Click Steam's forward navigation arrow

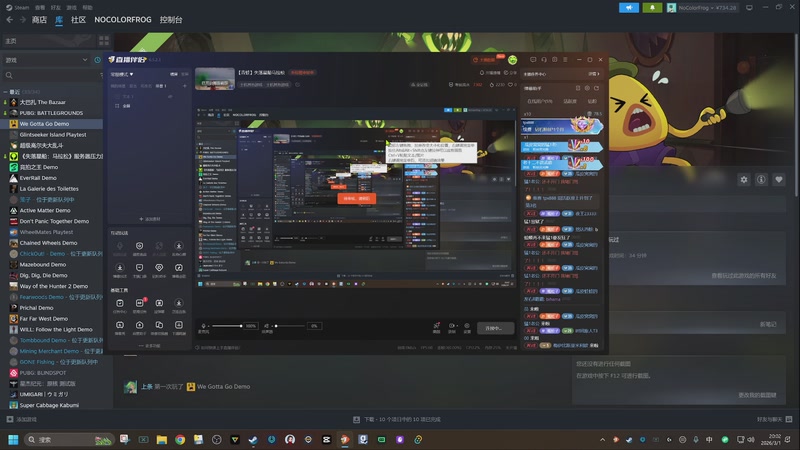[22, 20]
